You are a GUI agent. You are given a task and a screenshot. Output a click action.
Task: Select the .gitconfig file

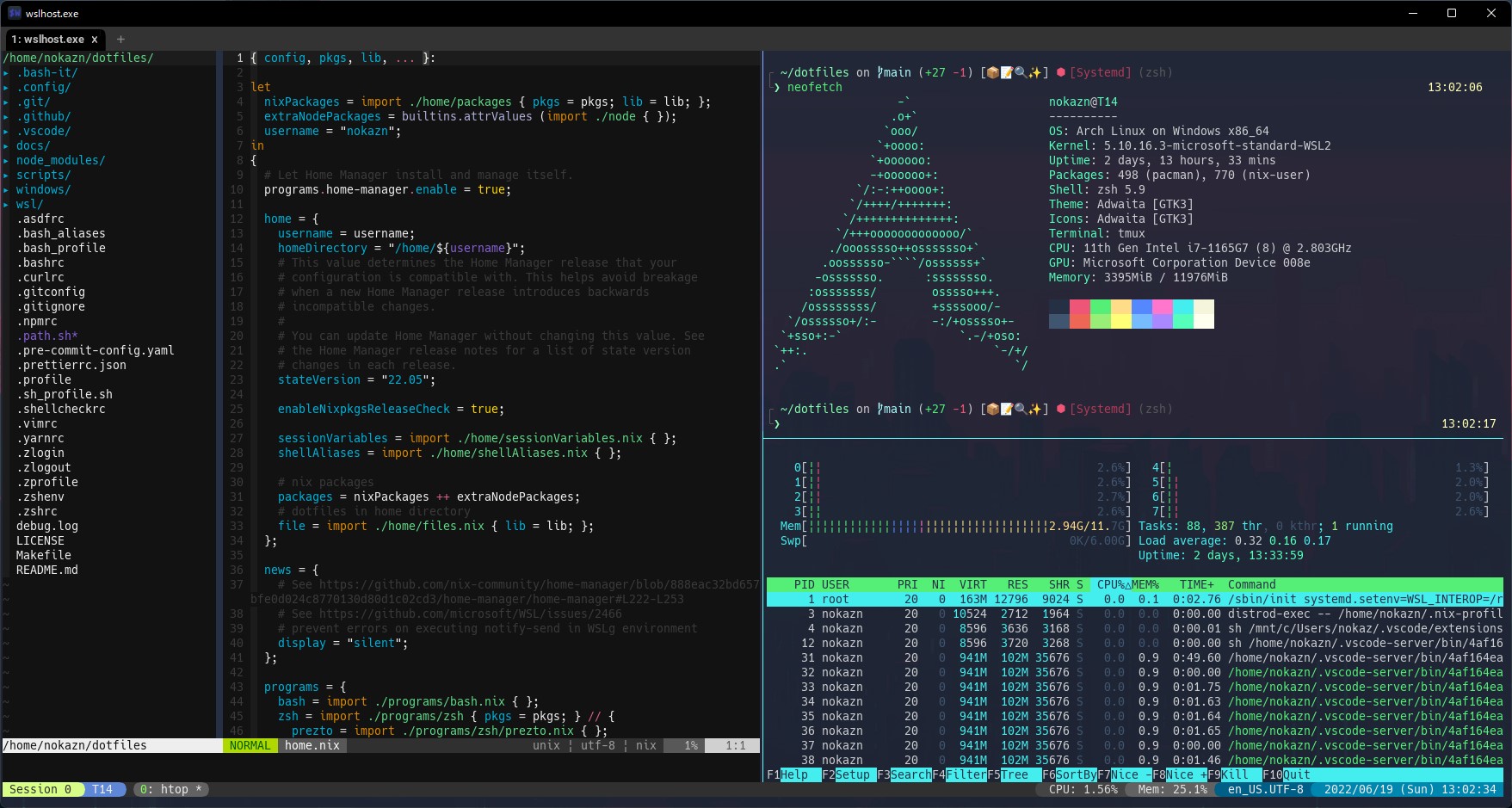pos(51,292)
